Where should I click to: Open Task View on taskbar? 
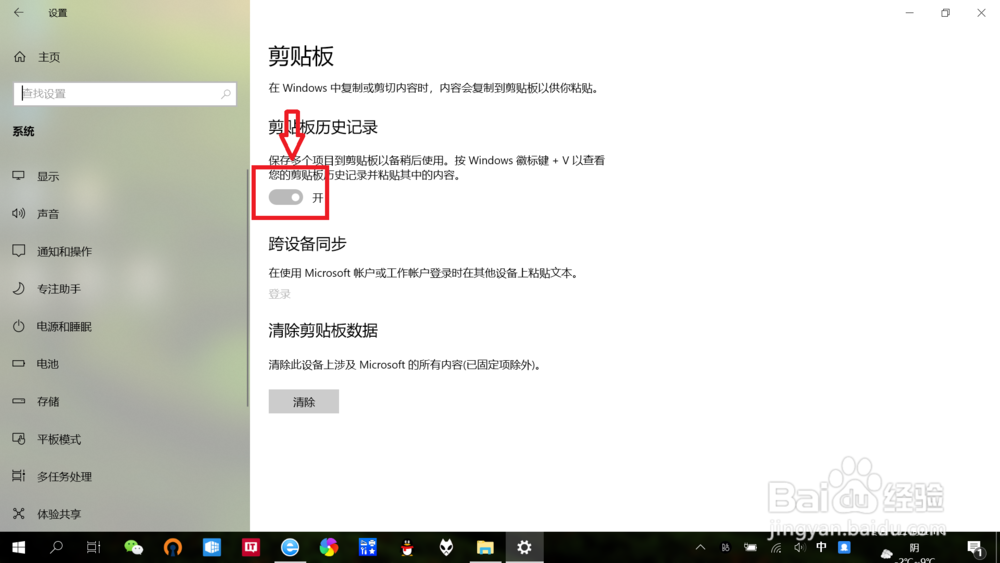[x=94, y=547]
